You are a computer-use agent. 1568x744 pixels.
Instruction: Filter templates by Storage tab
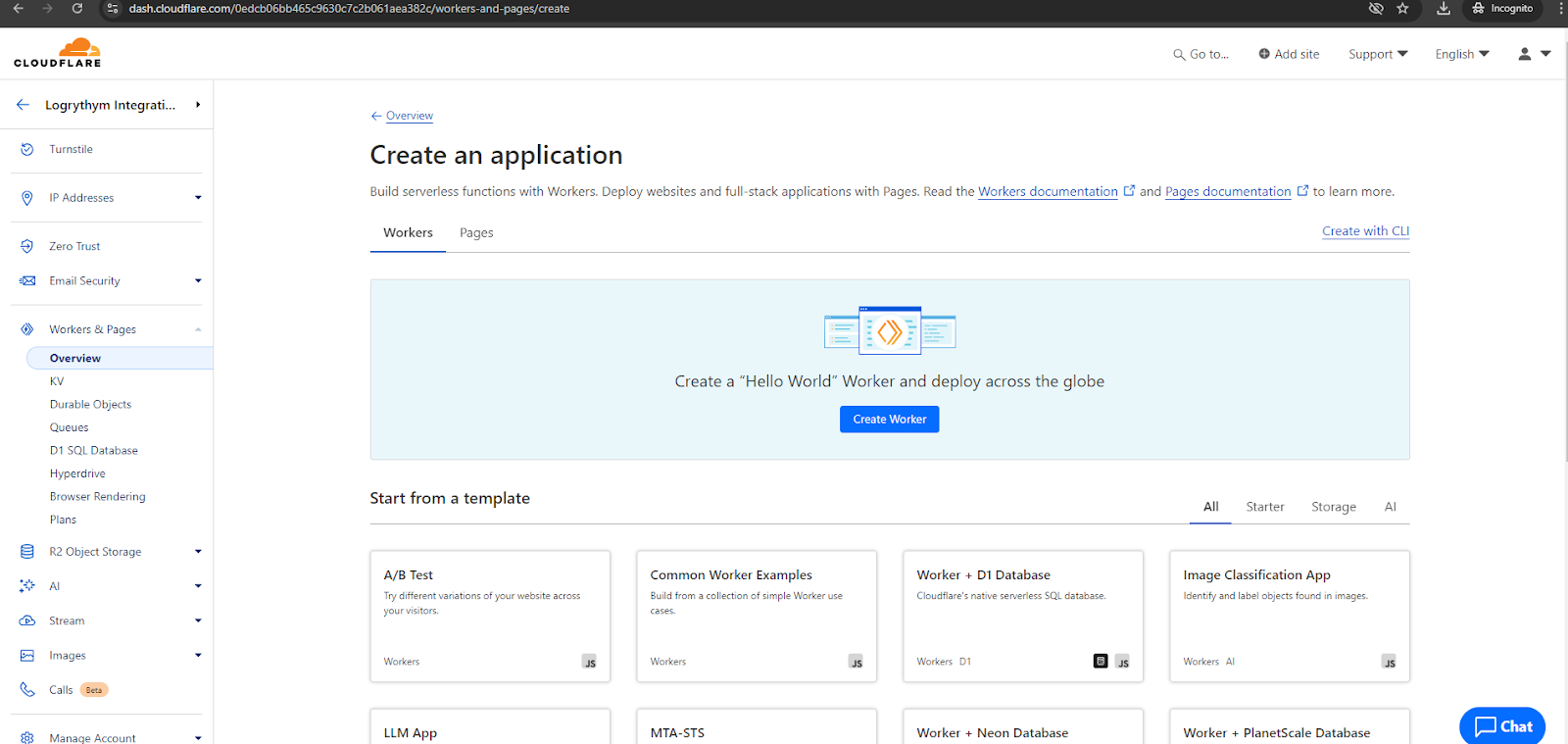tap(1333, 507)
